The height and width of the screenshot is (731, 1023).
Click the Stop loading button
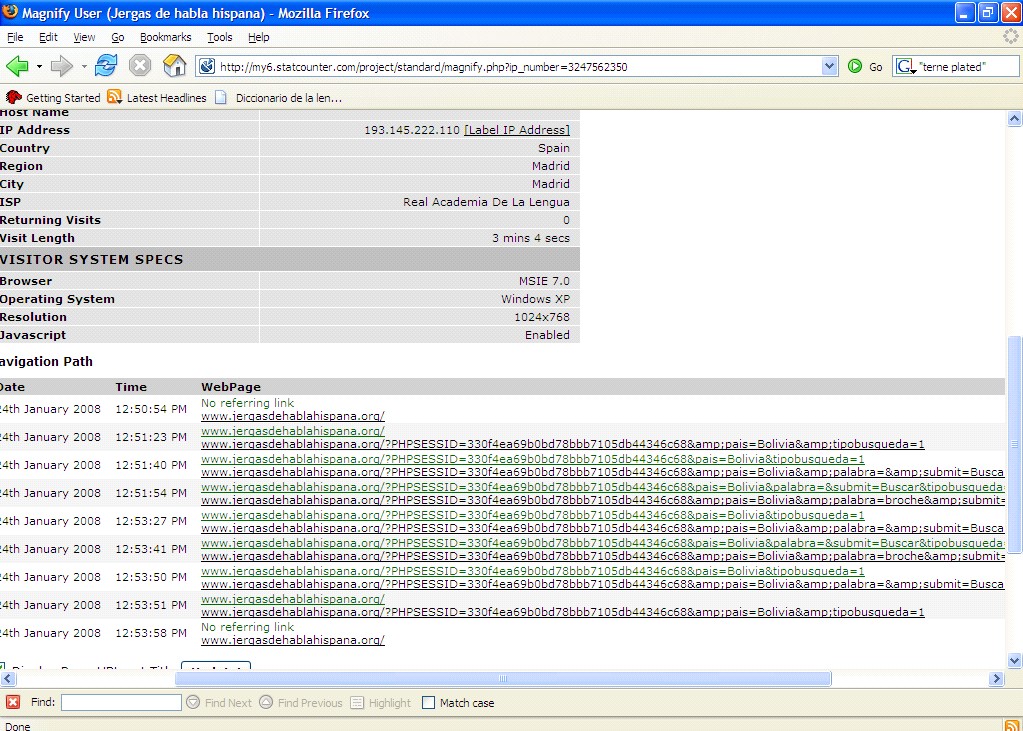(140, 66)
